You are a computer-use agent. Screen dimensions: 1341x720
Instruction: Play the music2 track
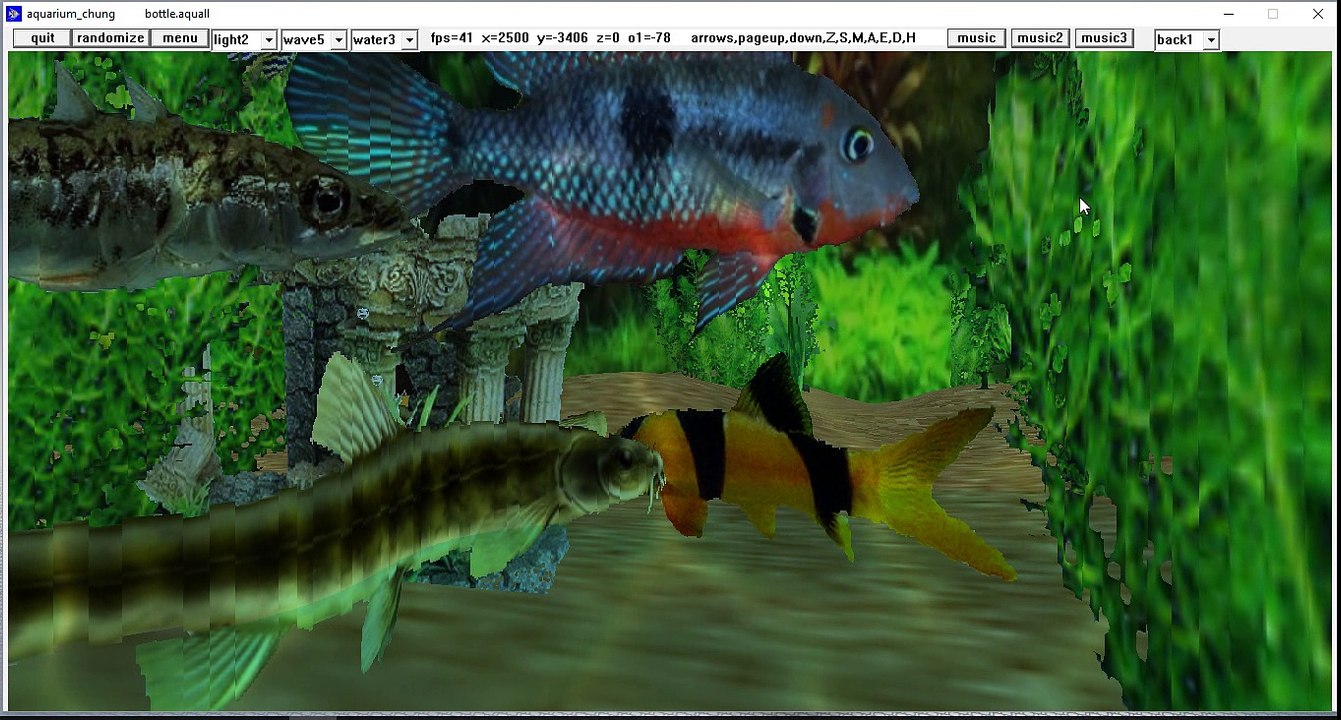[1040, 38]
